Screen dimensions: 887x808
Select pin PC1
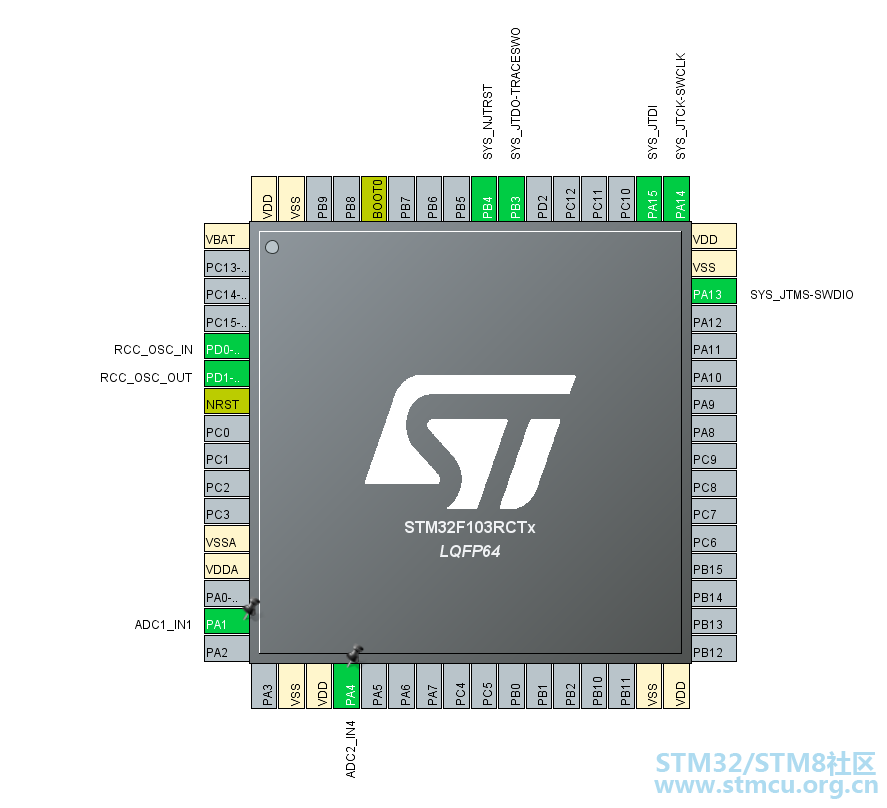click(x=227, y=457)
